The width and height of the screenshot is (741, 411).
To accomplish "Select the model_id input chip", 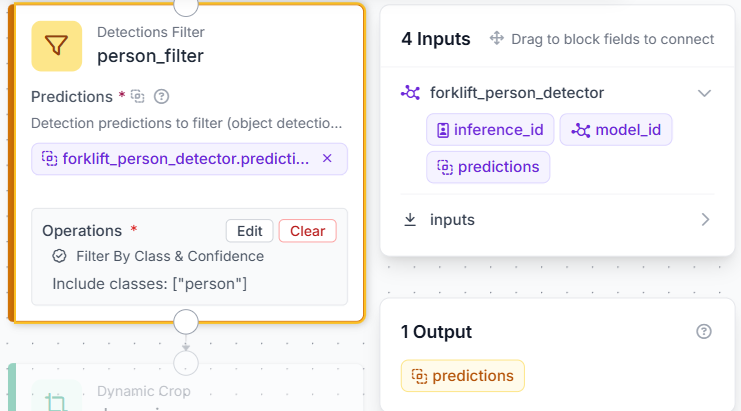I will pyautogui.click(x=616, y=129).
